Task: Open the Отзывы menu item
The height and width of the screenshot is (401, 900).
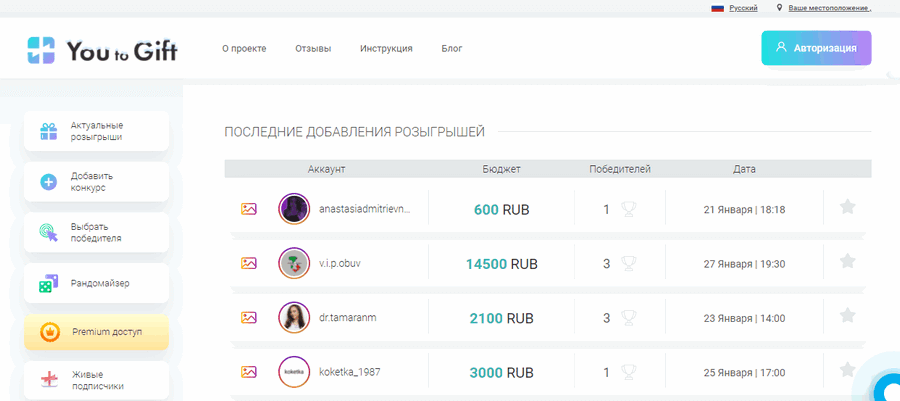Action: tap(313, 49)
